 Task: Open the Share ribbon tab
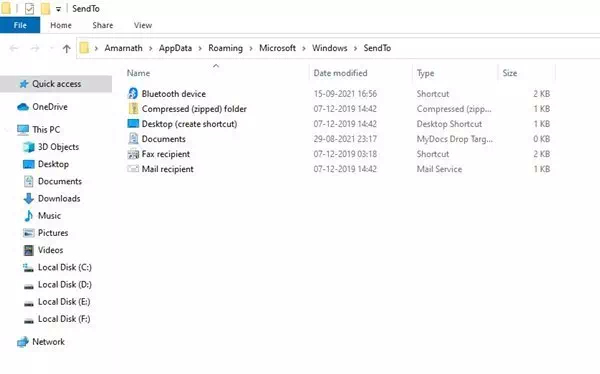[x=103, y=25]
